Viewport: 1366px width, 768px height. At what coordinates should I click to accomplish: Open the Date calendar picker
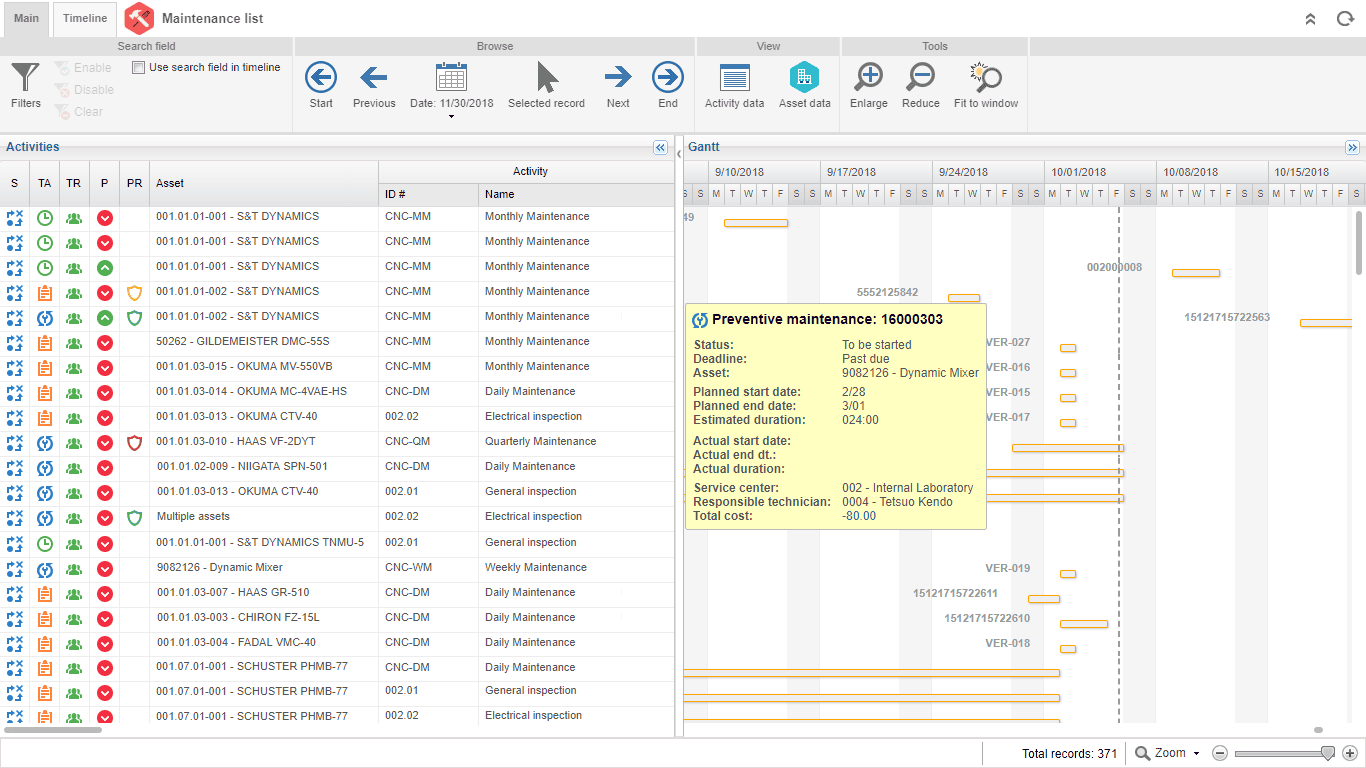click(451, 77)
